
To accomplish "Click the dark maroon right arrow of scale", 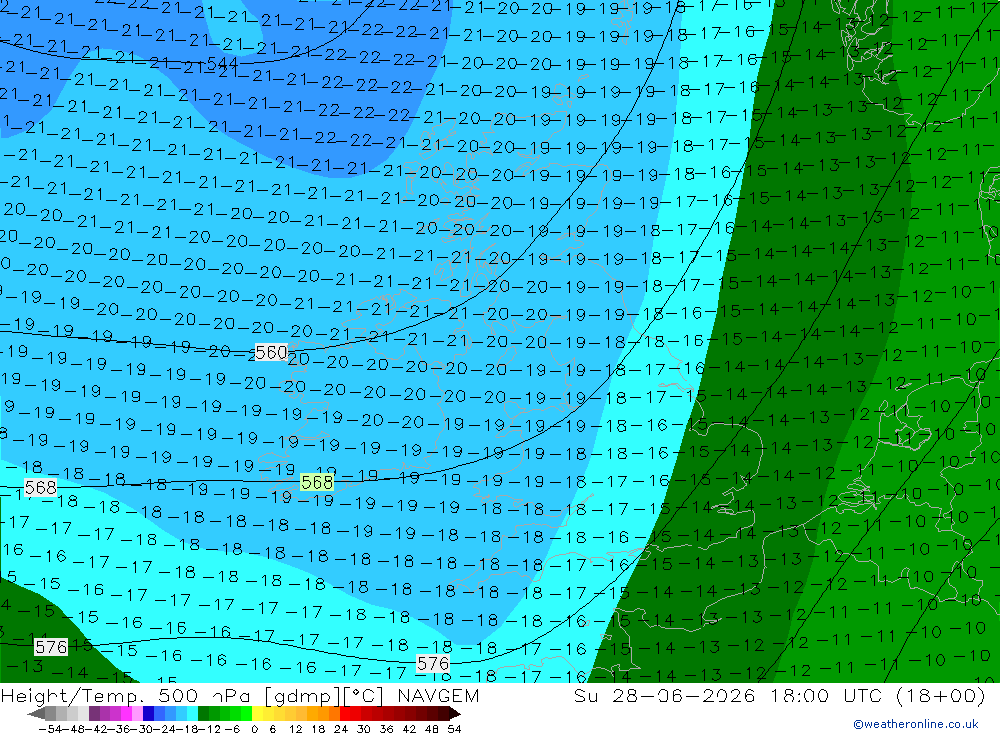I will pyautogui.click(x=455, y=713).
